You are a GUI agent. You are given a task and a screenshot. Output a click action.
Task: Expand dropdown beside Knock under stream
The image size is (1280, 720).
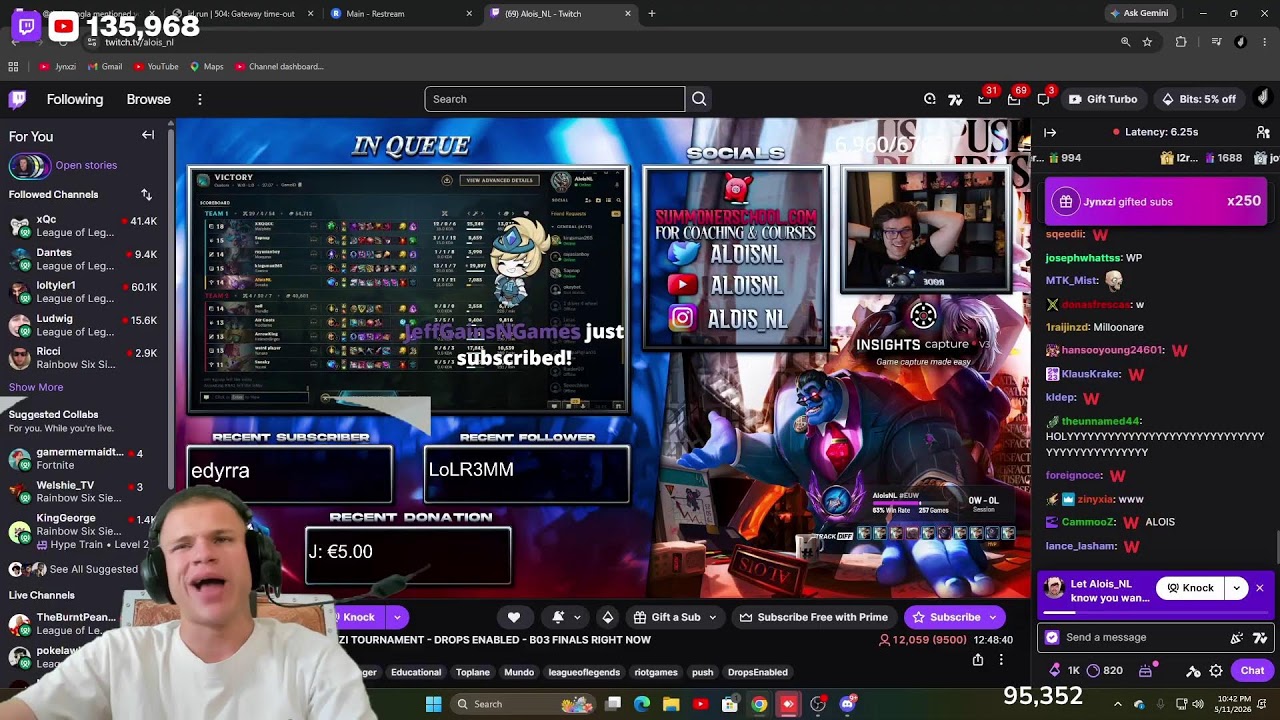(397, 617)
